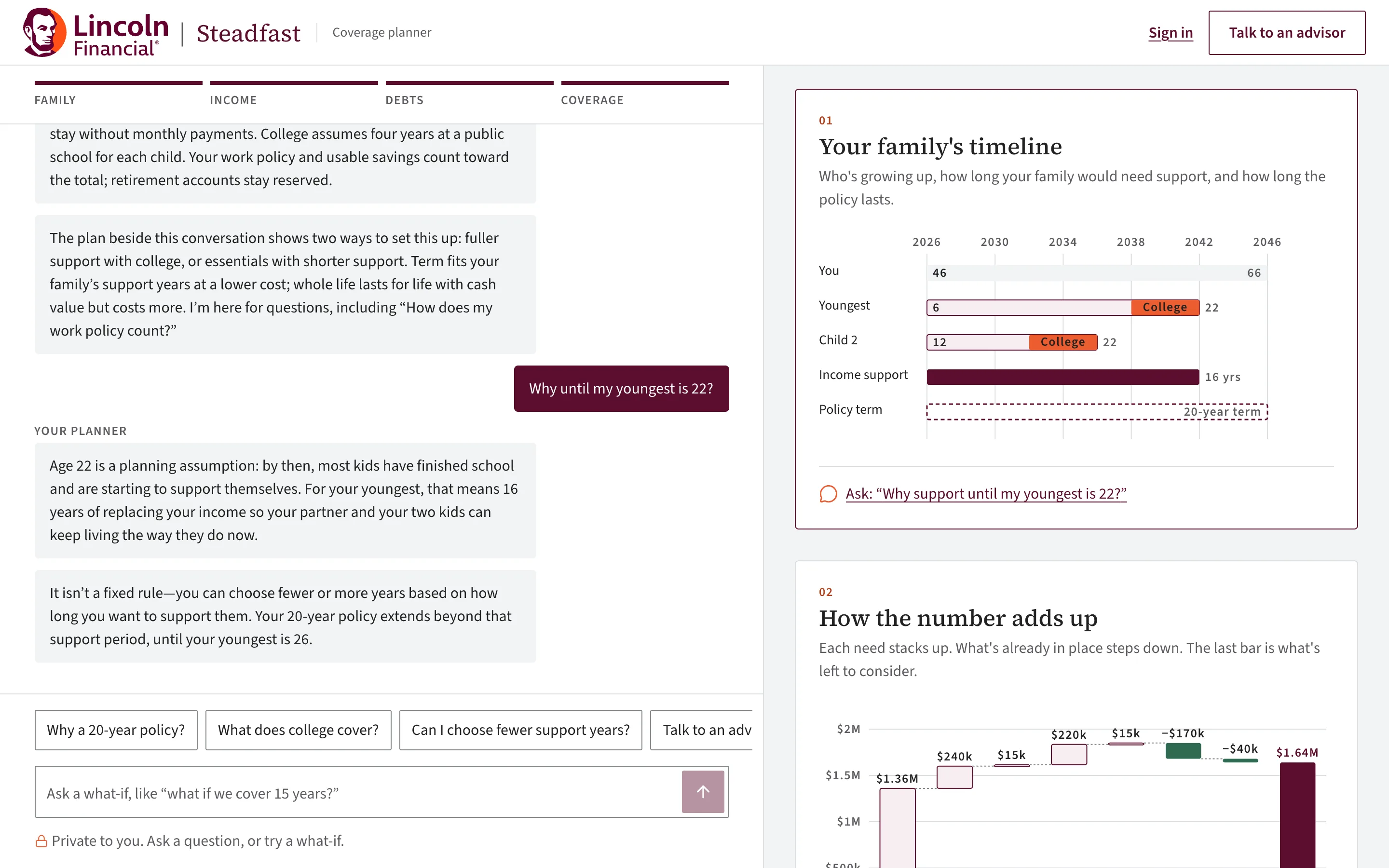The height and width of the screenshot is (868, 1389).
Task: Select the Why a 20-year policy? suggestion
Action: pyautogui.click(x=116, y=730)
